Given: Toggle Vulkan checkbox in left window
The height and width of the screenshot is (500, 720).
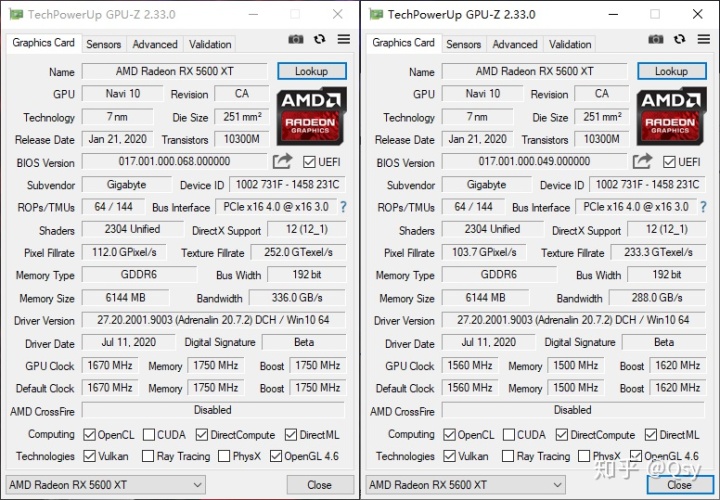Looking at the screenshot, I should tap(90, 456).
